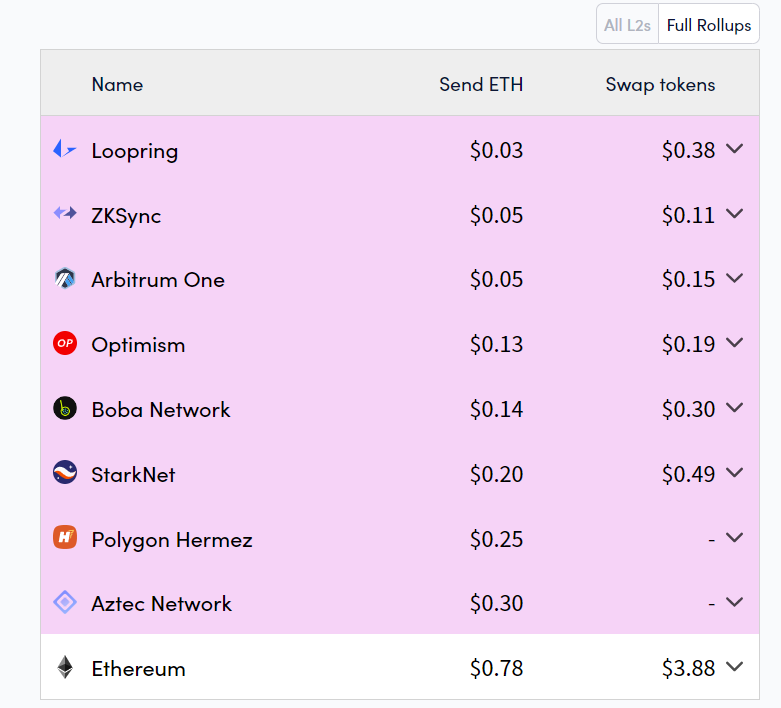
Task: Click the Arbitrum One logo icon
Action: point(65,279)
